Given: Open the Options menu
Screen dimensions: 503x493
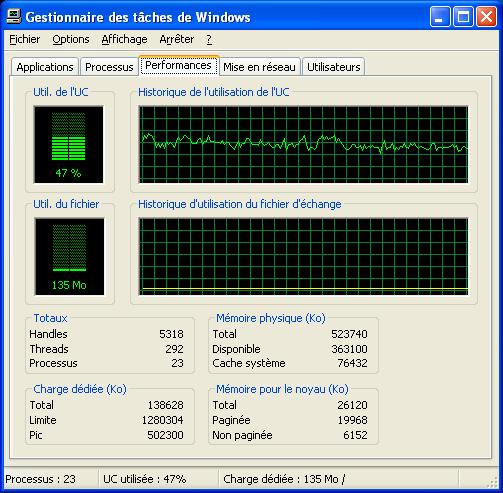Looking at the screenshot, I should (x=71, y=39).
